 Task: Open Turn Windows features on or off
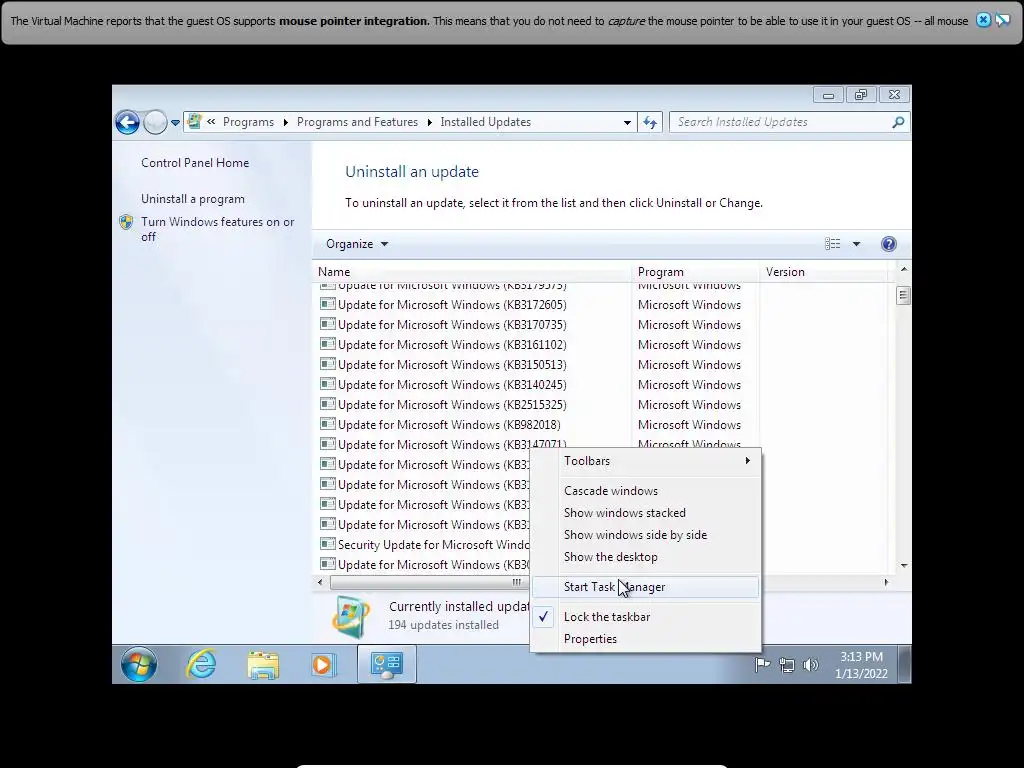(217, 229)
